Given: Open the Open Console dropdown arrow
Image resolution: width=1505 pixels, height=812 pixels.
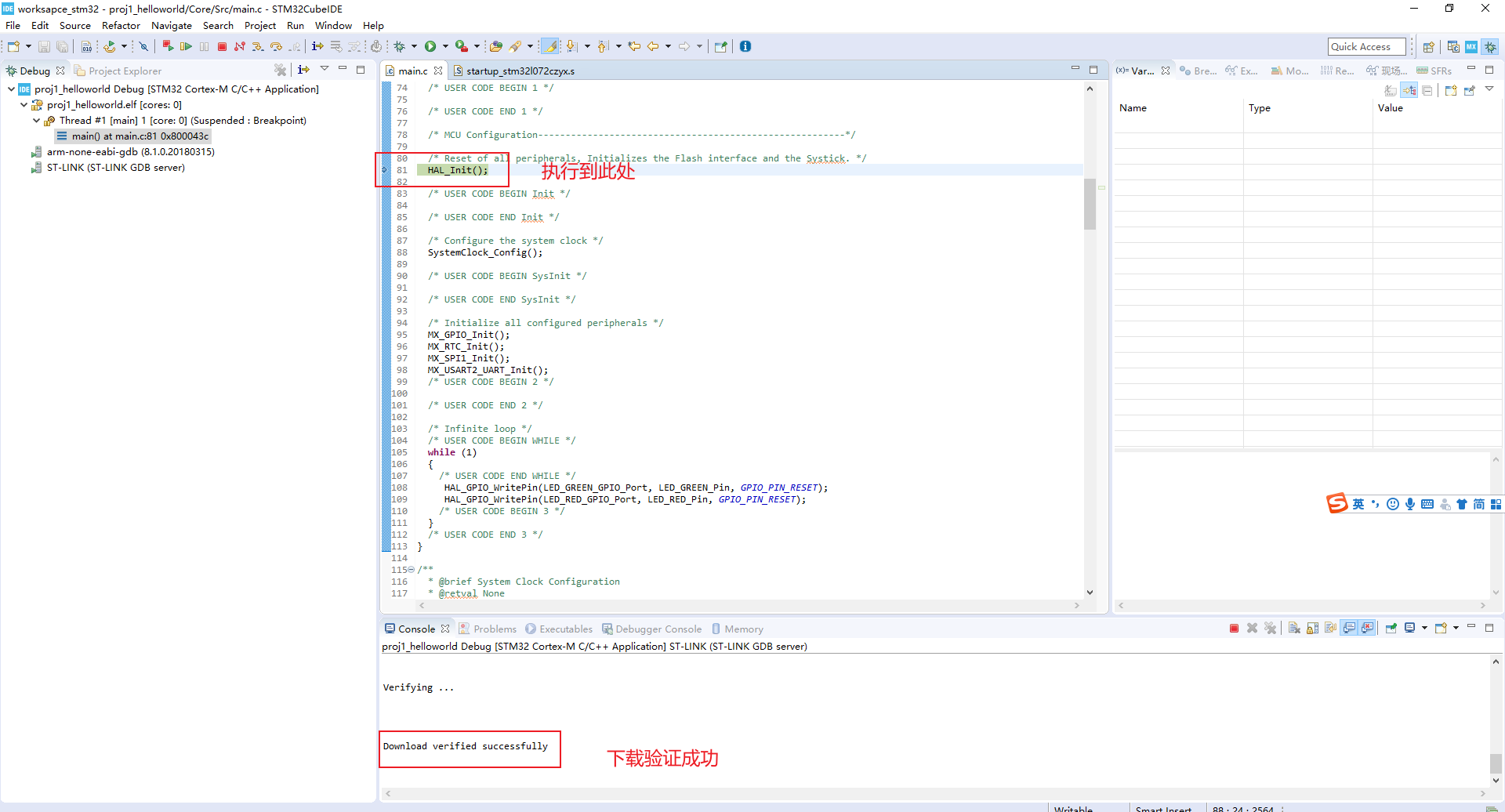Looking at the screenshot, I should (x=1456, y=628).
